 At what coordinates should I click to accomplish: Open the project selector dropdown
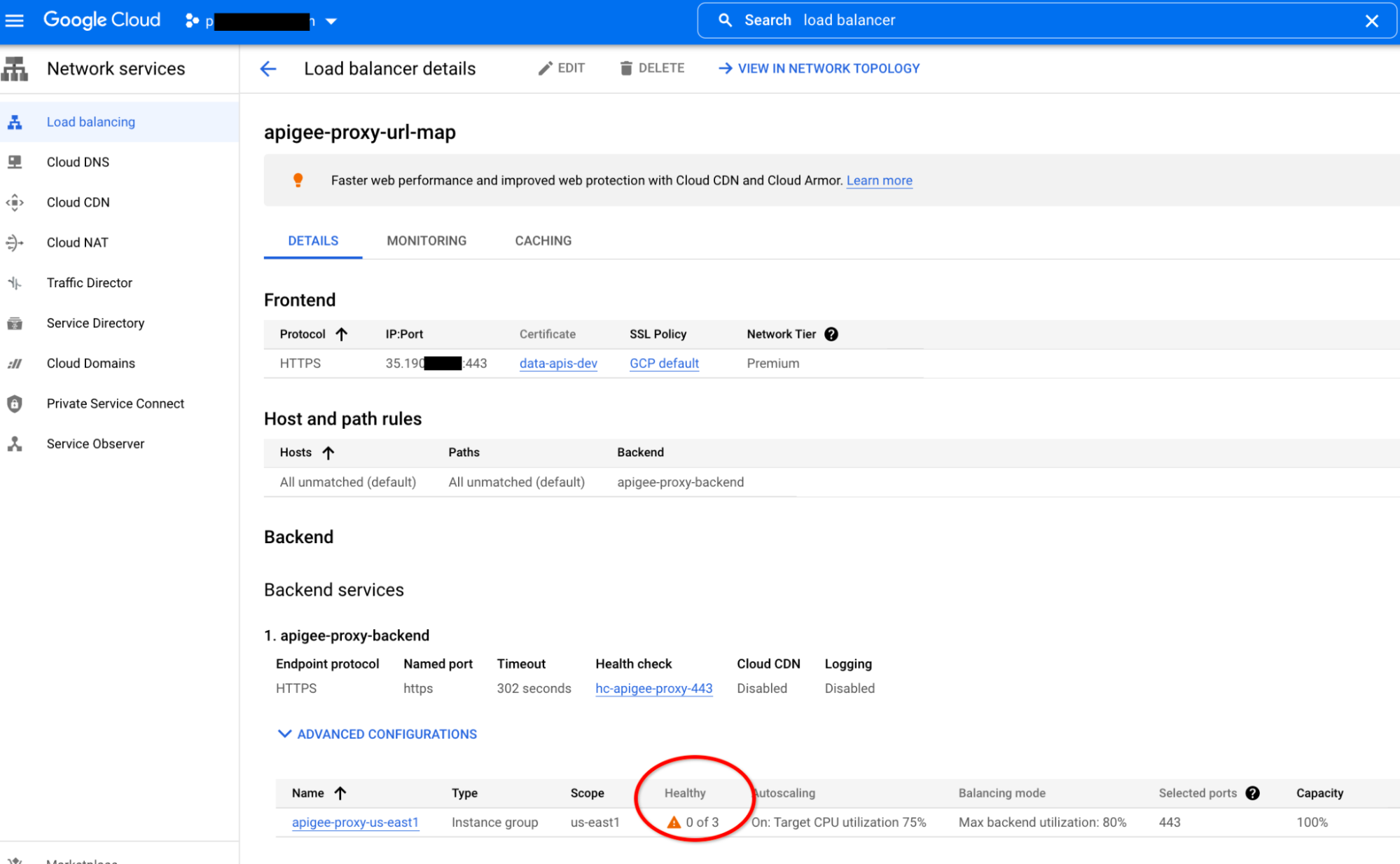[331, 21]
